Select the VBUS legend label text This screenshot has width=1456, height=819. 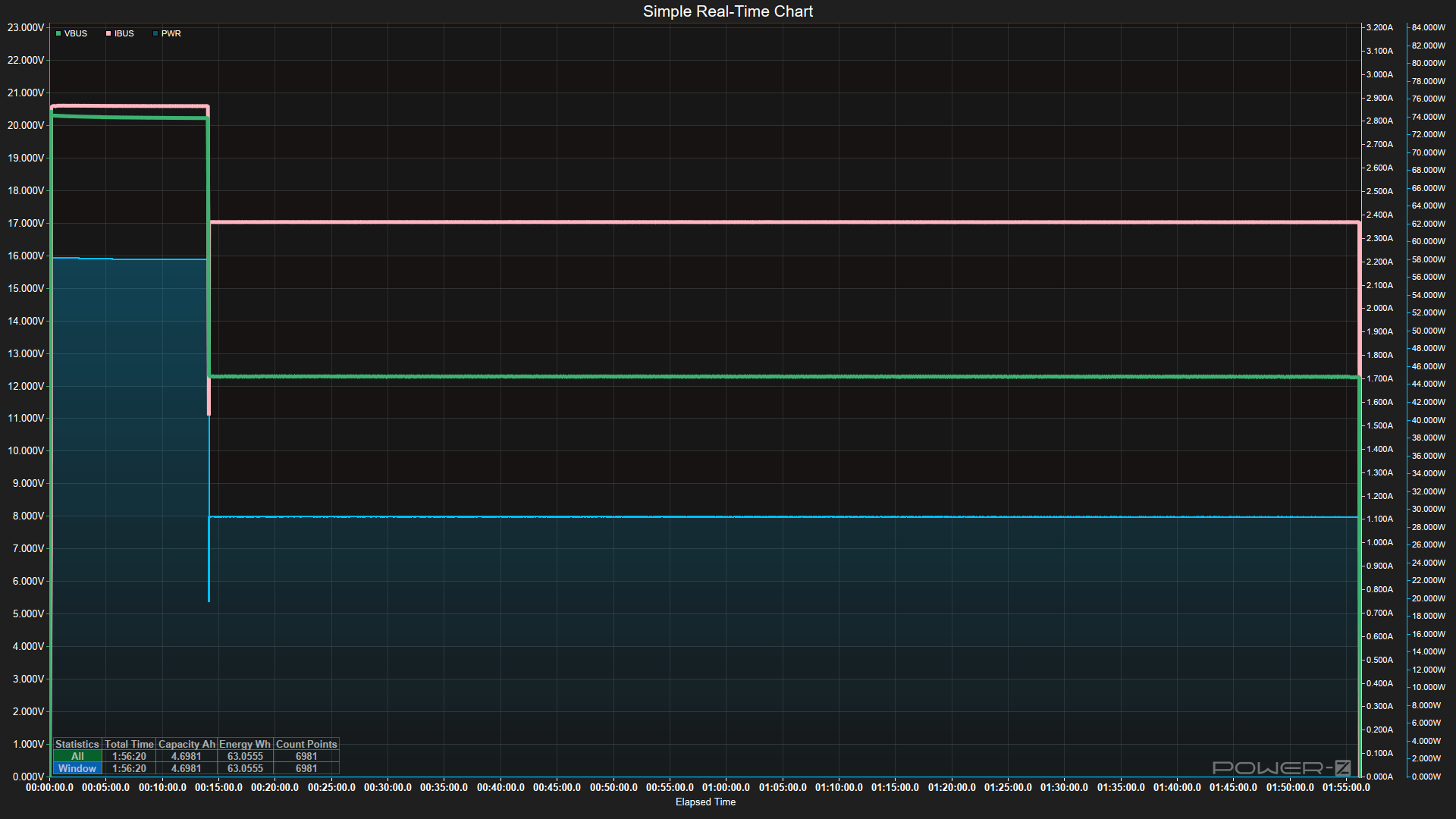[76, 34]
